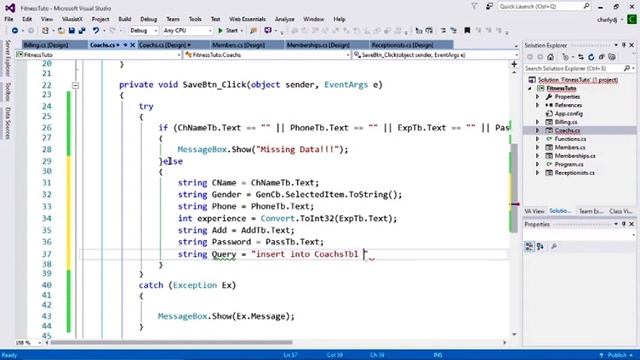The height and width of the screenshot is (360, 640).
Task: Collapse the SaveBtn_Click method outline box
Action: point(76,85)
